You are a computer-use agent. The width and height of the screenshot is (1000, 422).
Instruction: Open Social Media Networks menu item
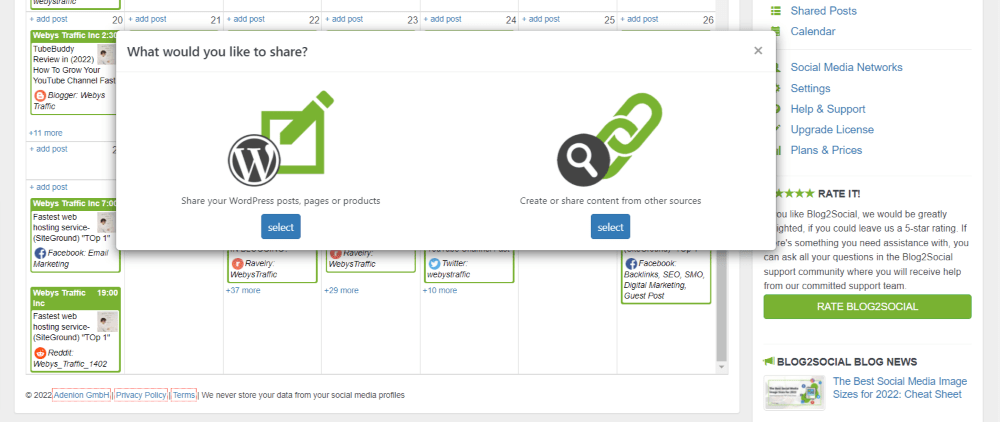click(846, 67)
